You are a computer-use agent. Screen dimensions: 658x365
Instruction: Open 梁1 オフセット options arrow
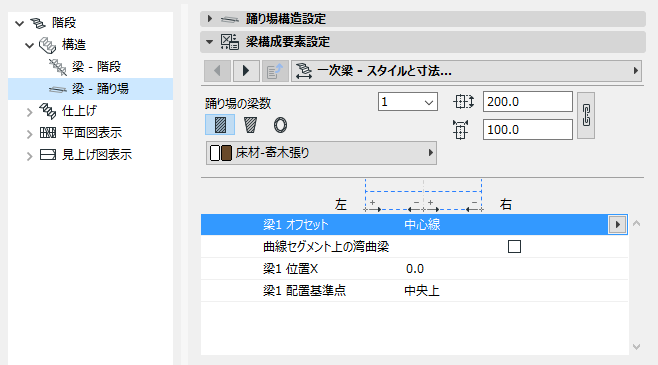[x=617, y=224]
